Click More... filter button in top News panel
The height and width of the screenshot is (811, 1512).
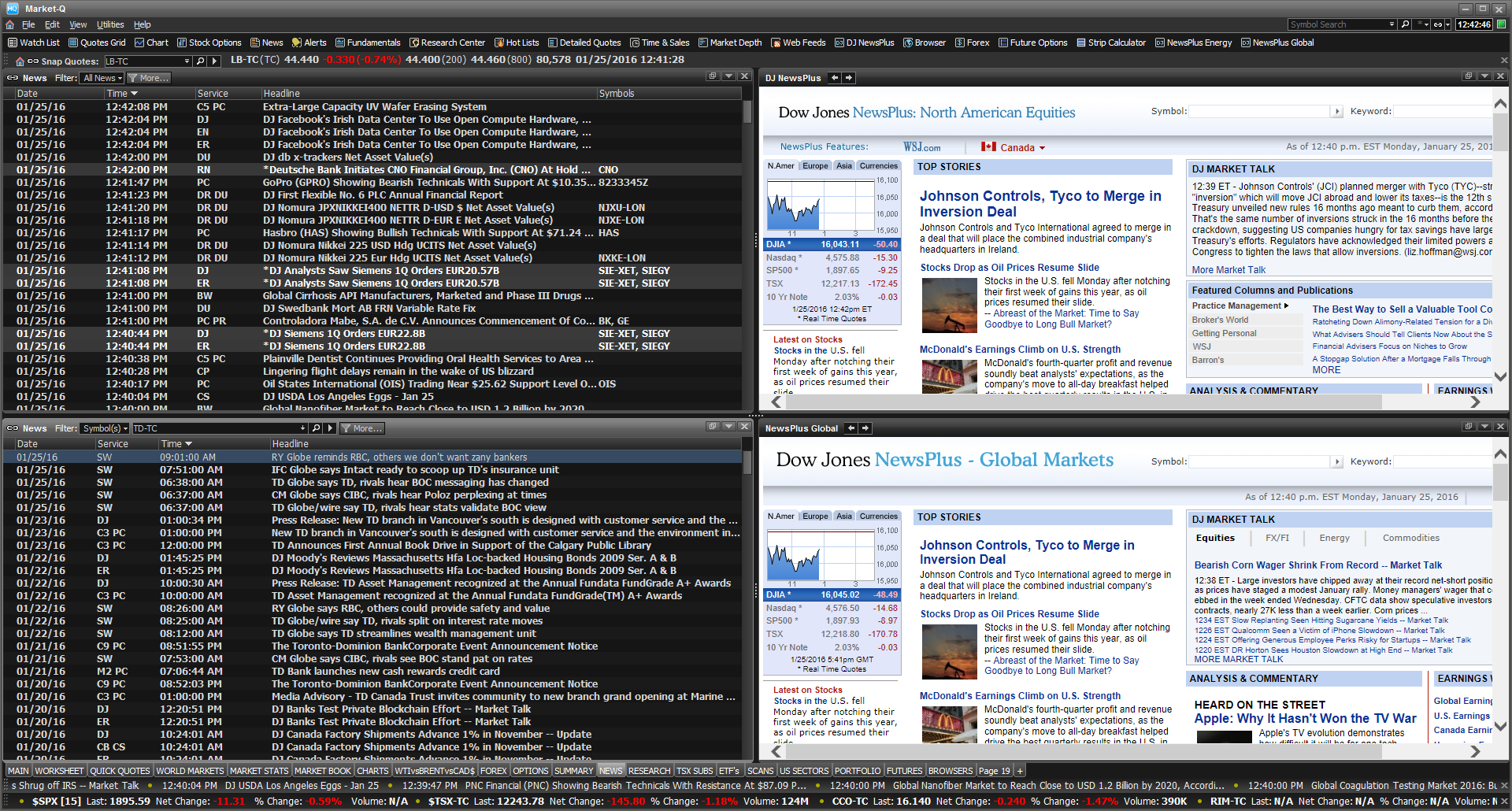click(x=148, y=78)
